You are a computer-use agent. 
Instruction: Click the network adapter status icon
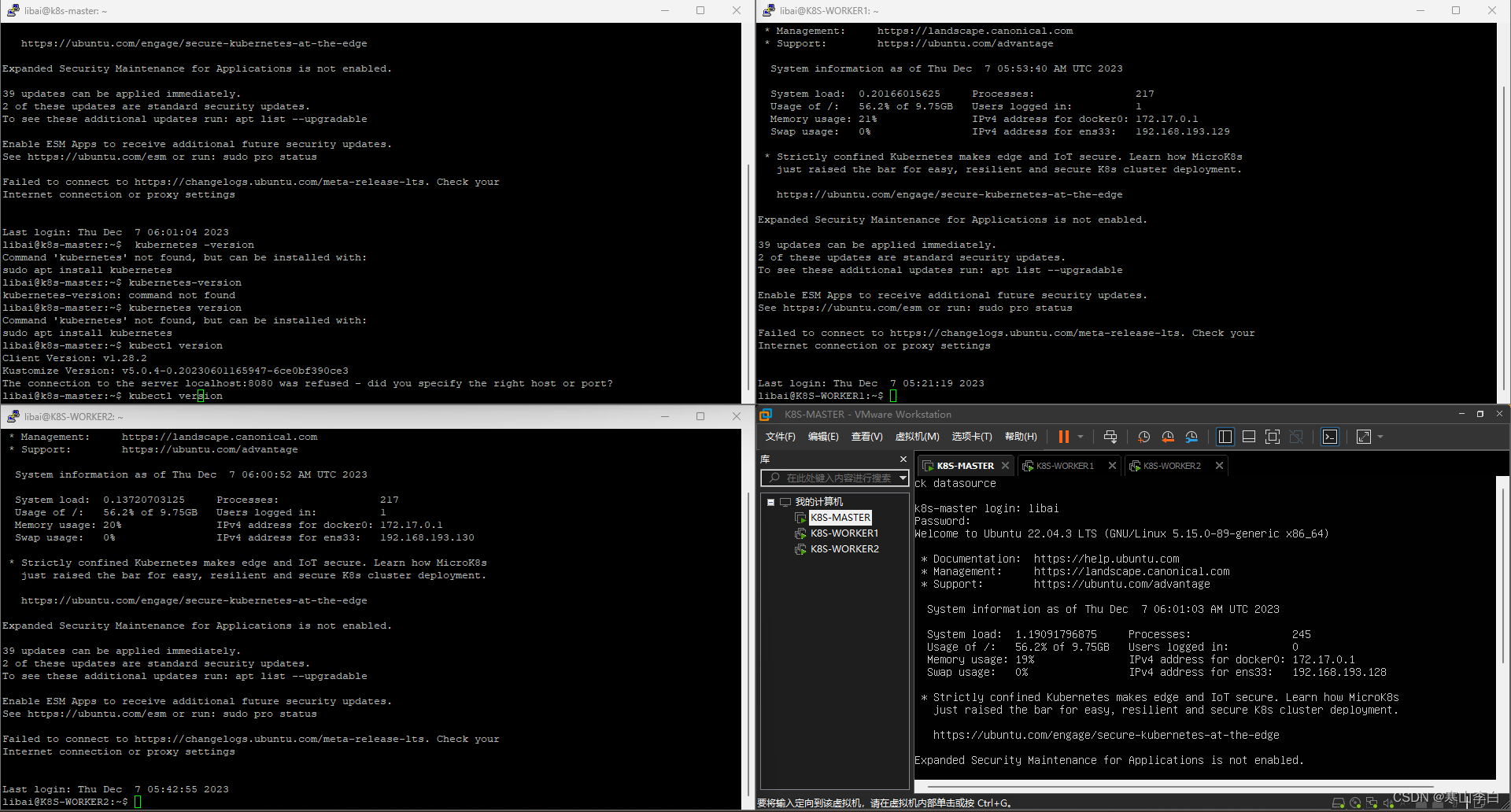click(1372, 803)
